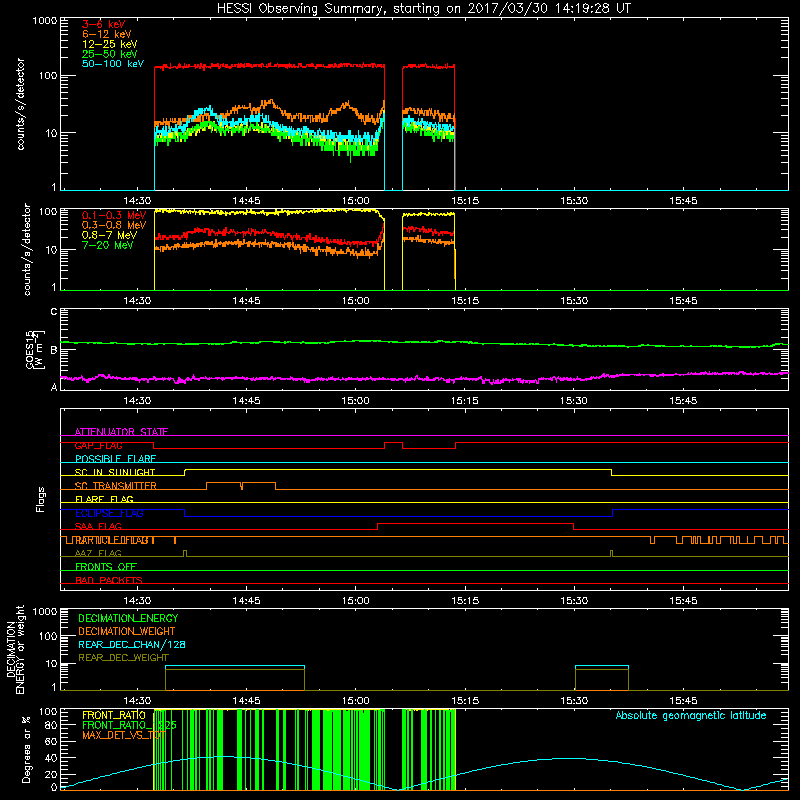Click the 14:30 tick in top panel

tap(137, 201)
